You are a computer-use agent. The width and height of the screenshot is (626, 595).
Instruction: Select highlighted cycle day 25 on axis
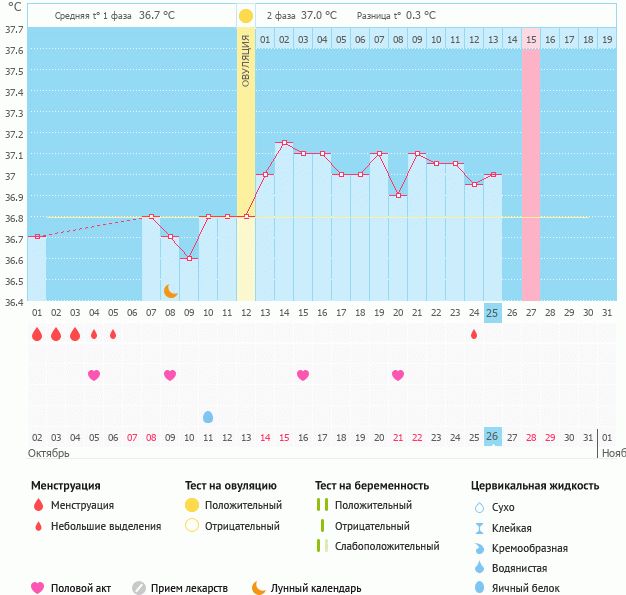[492, 313]
